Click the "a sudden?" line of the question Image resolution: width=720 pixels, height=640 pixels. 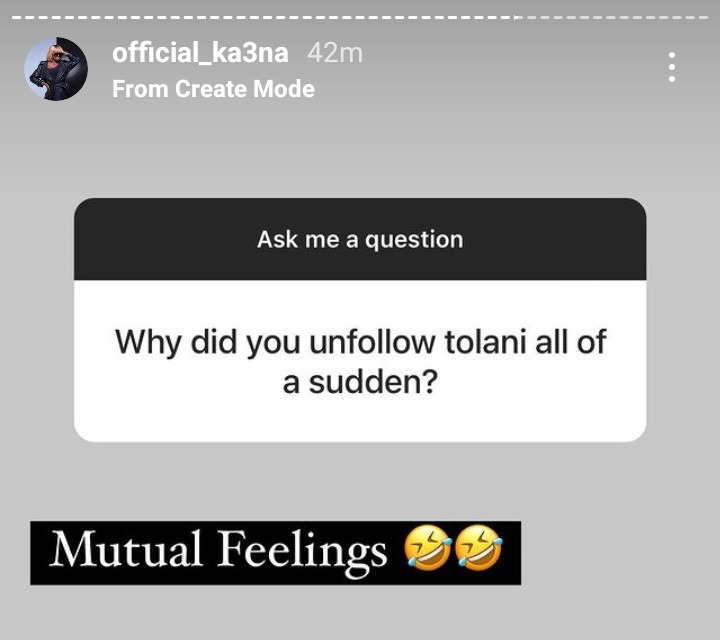(x=360, y=382)
